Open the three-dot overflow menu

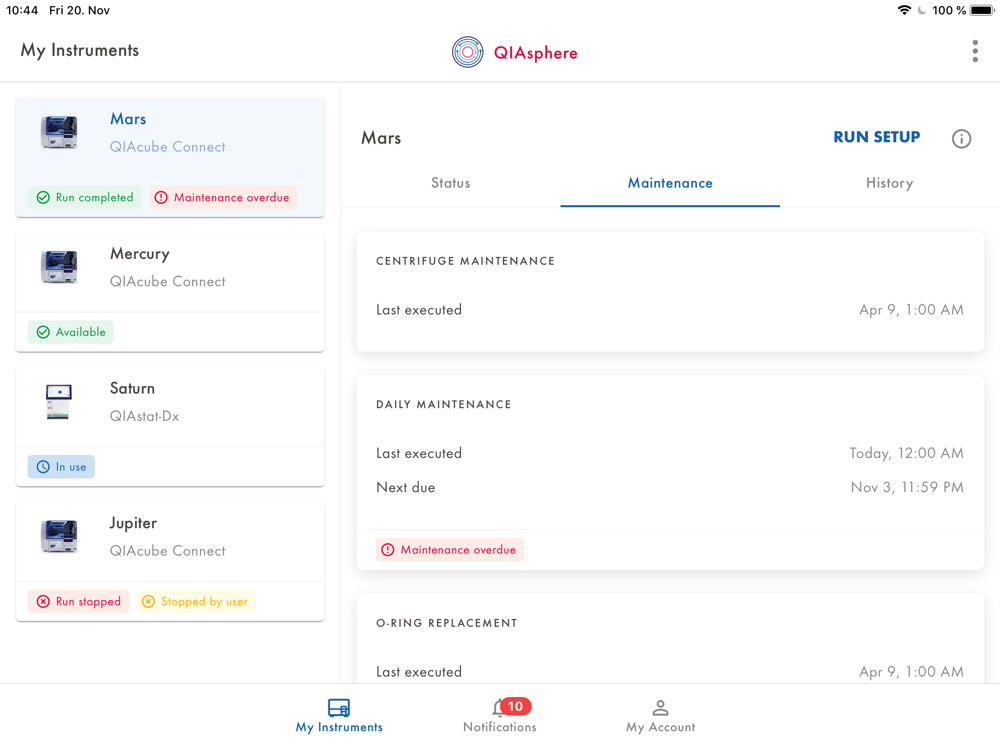point(974,51)
